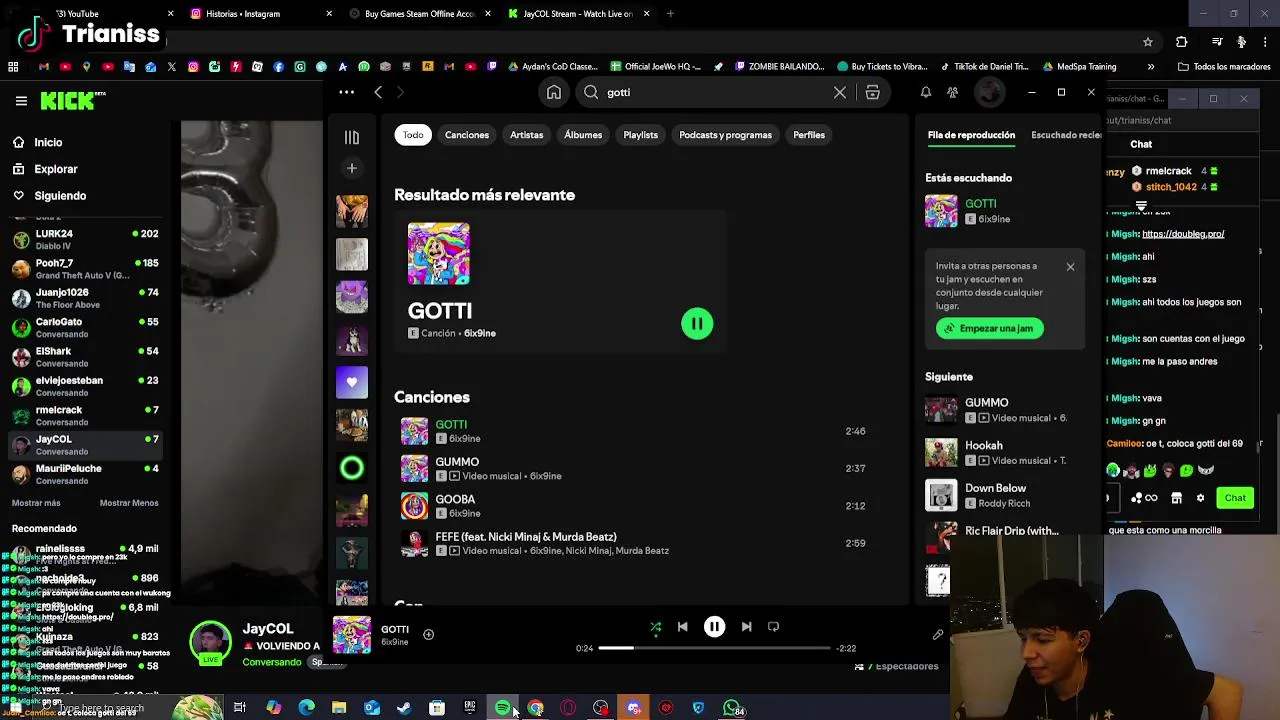The width and height of the screenshot is (1280, 720).
Task: Pause playback in bottom player bar
Action: tap(714, 627)
